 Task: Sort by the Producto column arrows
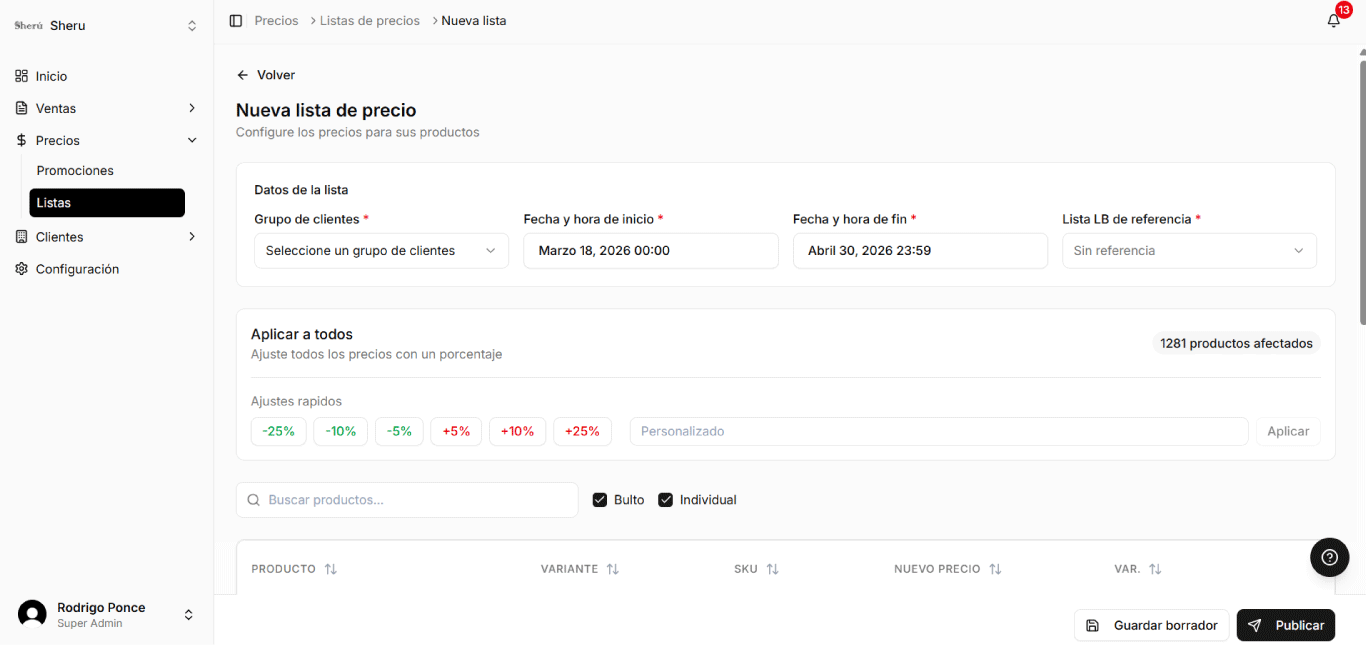pos(331,569)
